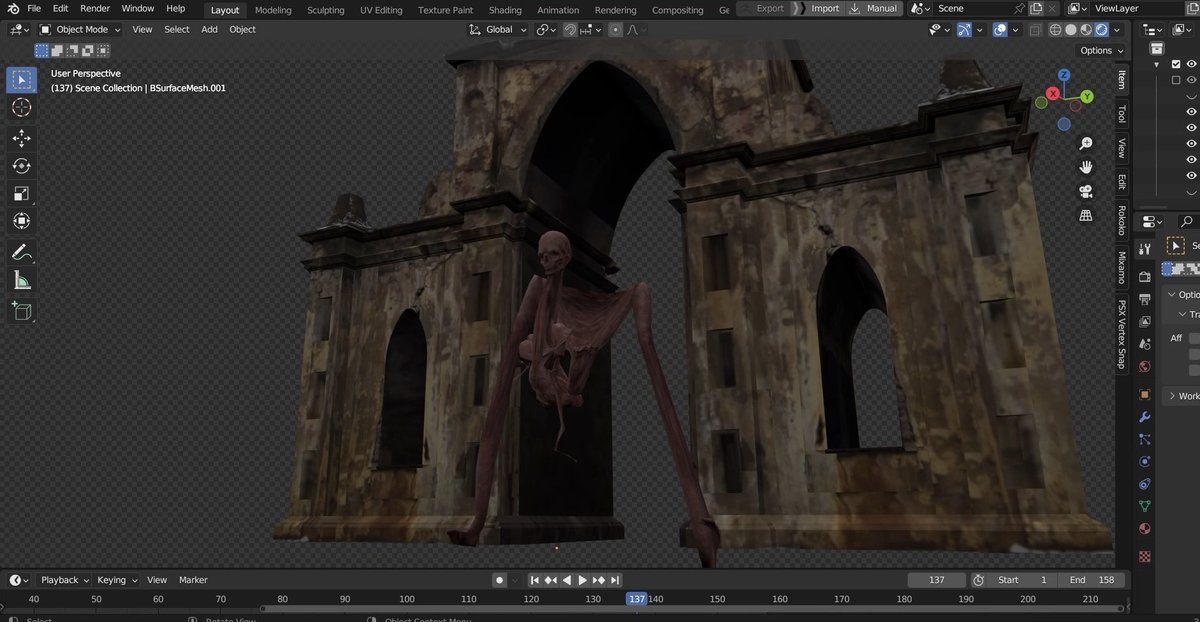The width and height of the screenshot is (1200, 622).
Task: Switch to rendered shading
Action: [1101, 29]
